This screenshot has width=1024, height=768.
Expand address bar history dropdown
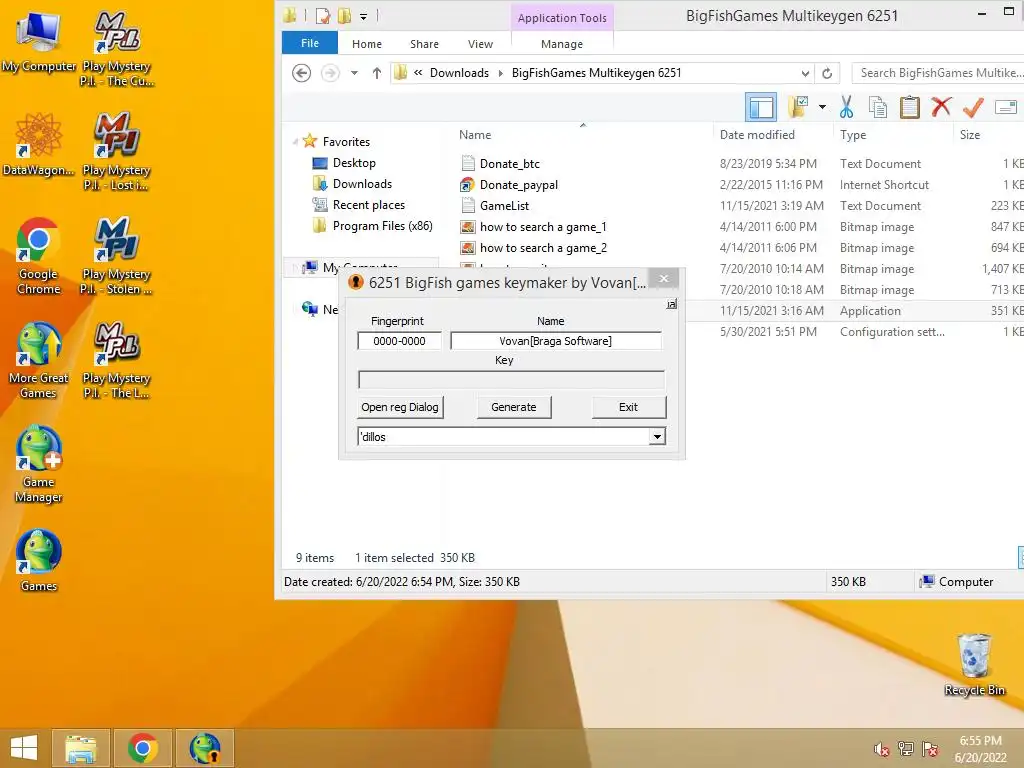coord(805,73)
